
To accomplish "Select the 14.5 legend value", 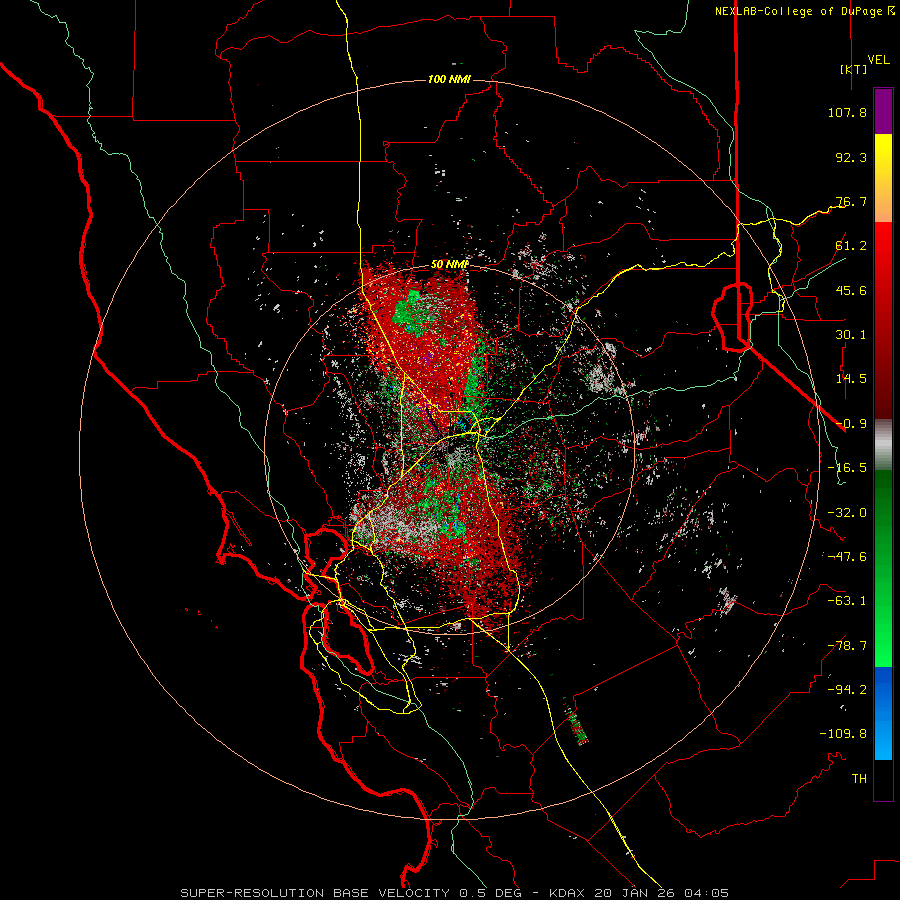I will pyautogui.click(x=851, y=379).
